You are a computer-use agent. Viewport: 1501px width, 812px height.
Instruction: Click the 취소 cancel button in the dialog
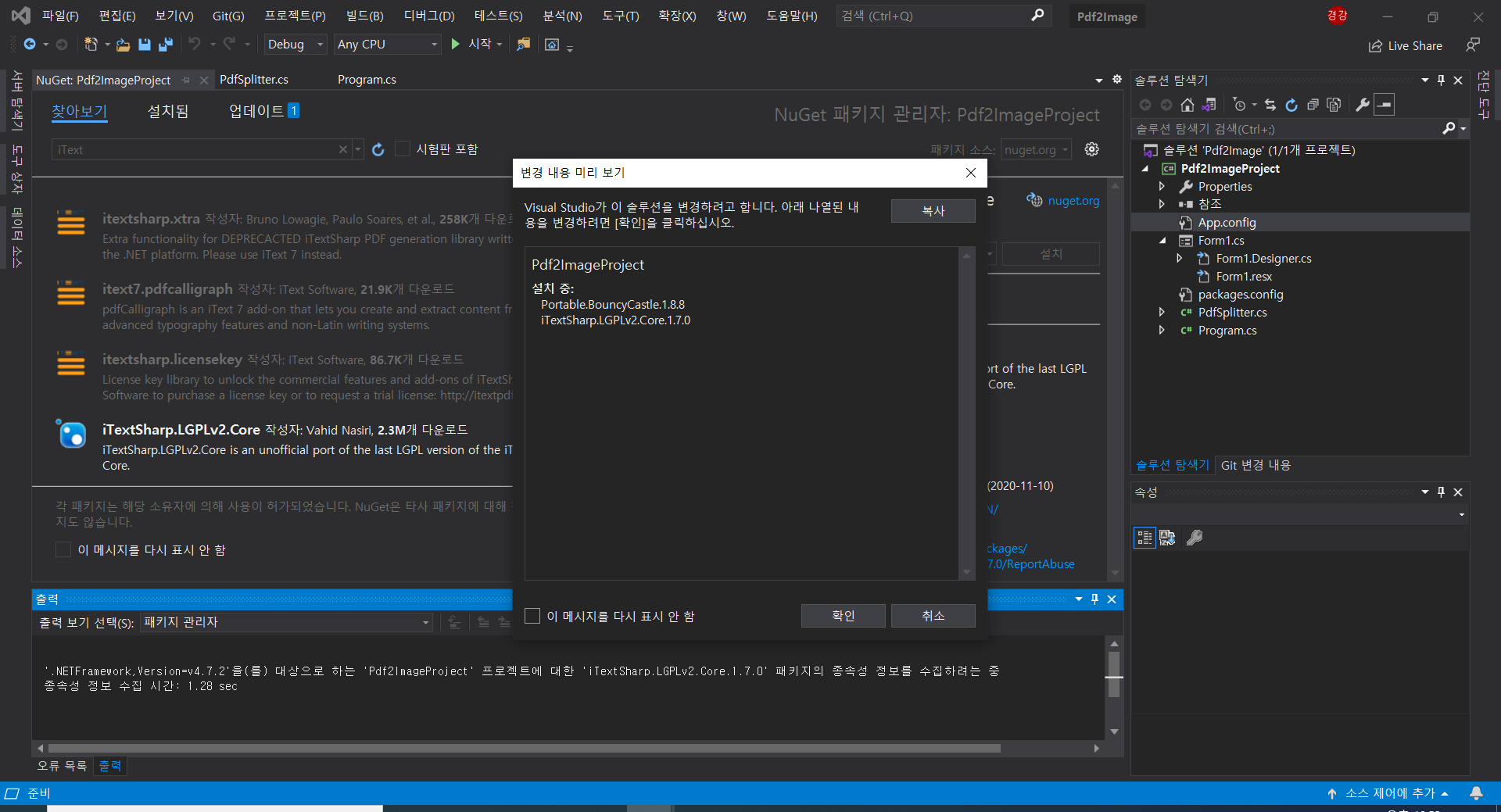933,616
